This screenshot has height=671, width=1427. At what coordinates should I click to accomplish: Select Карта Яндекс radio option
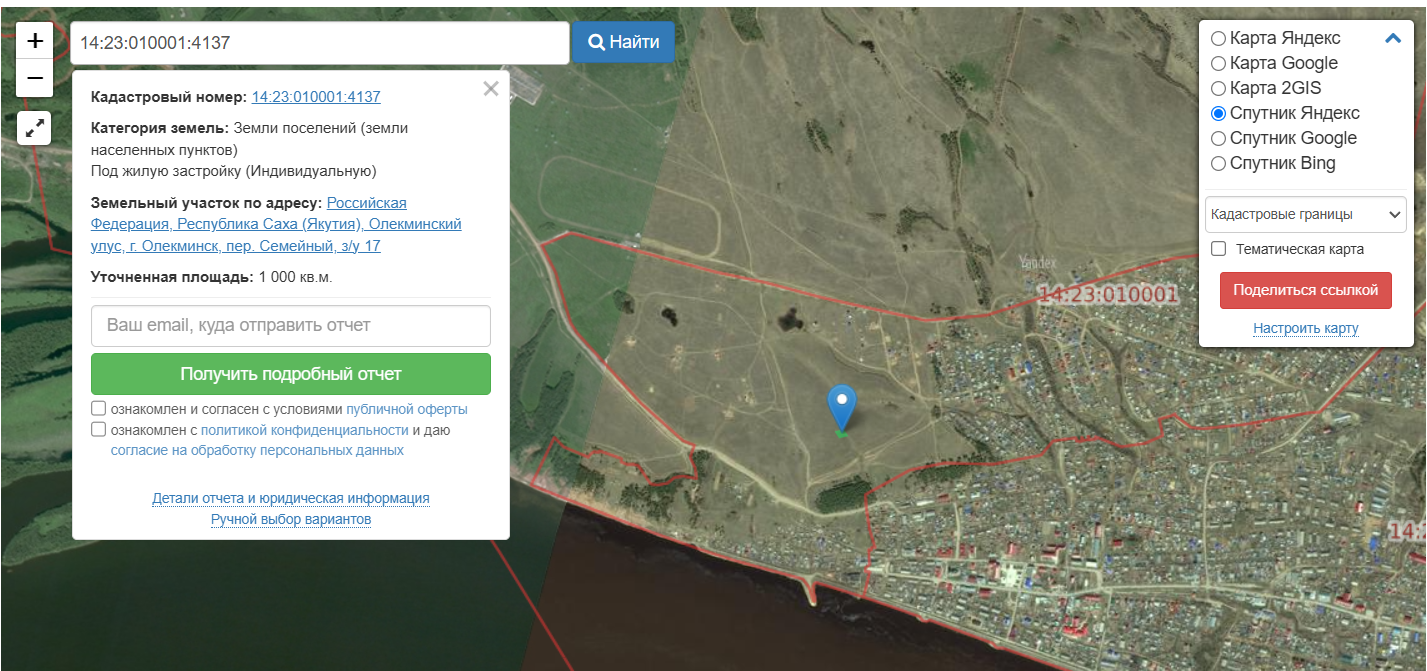(1218, 38)
